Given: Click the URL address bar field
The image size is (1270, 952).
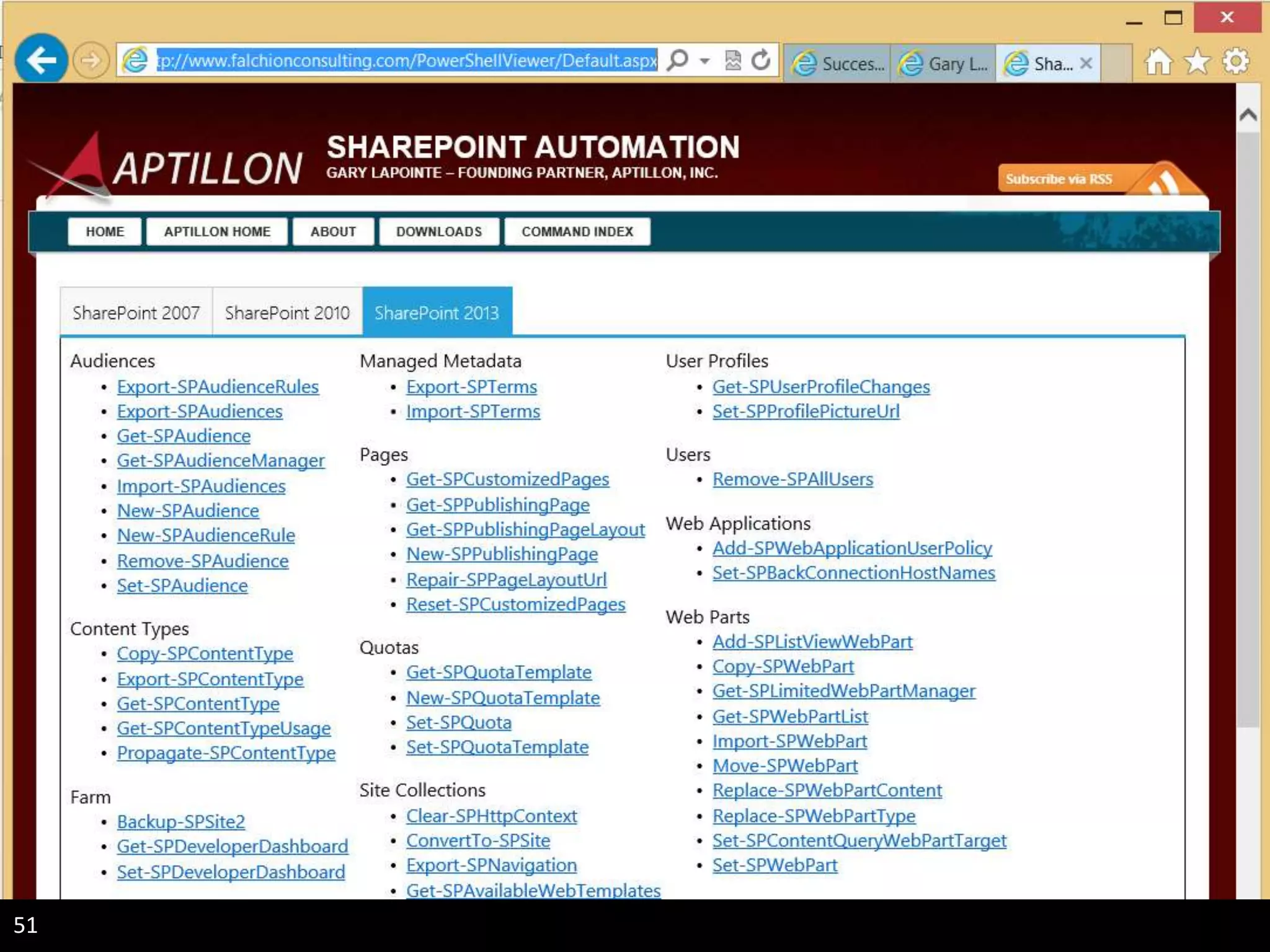Looking at the screenshot, I should pyautogui.click(x=406, y=60).
